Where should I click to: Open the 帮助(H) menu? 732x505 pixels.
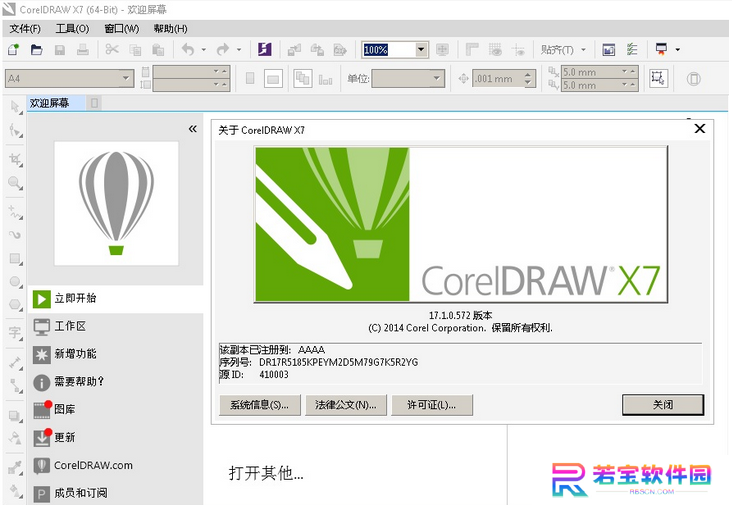click(170, 29)
